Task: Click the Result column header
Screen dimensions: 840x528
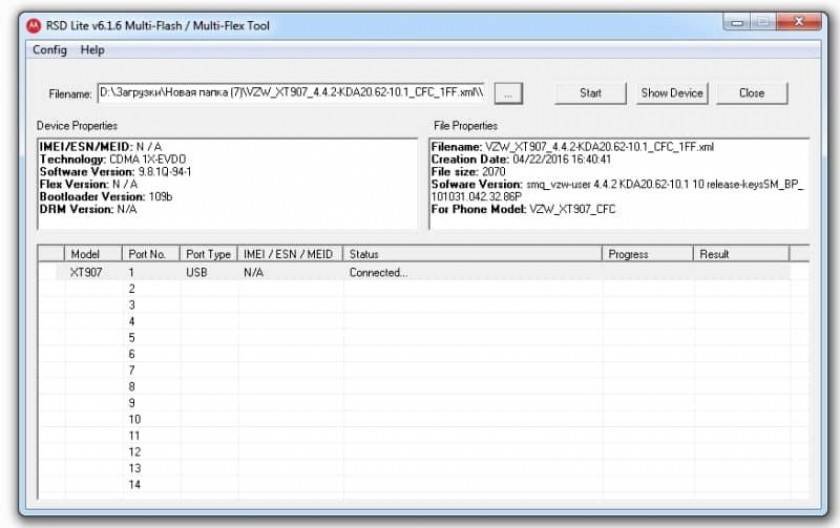Action: [x=740, y=254]
